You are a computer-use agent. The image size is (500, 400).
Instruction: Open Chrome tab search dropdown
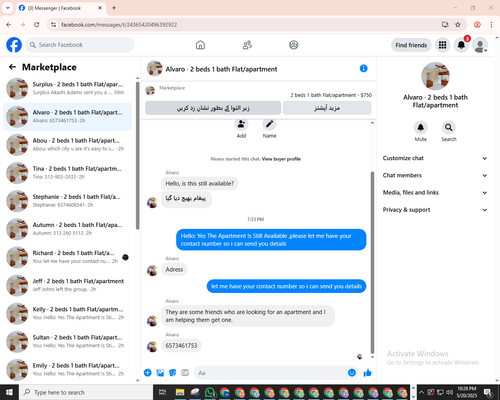8,8
